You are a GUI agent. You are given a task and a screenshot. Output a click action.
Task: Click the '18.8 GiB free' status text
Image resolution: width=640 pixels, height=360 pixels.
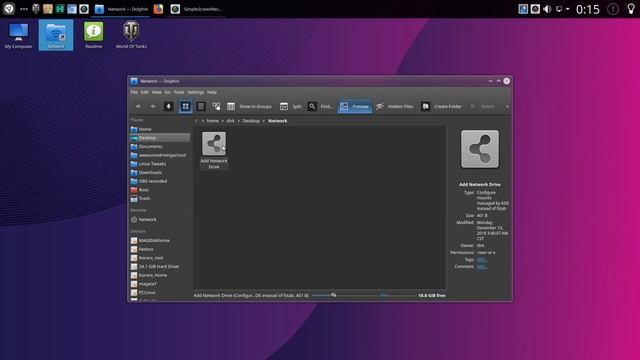click(x=431, y=295)
